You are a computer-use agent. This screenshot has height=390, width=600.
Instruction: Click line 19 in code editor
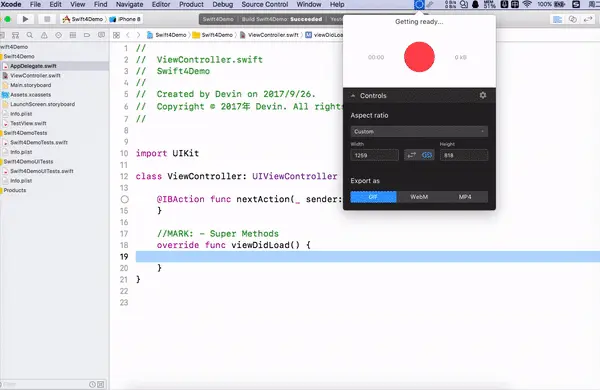(x=368, y=256)
